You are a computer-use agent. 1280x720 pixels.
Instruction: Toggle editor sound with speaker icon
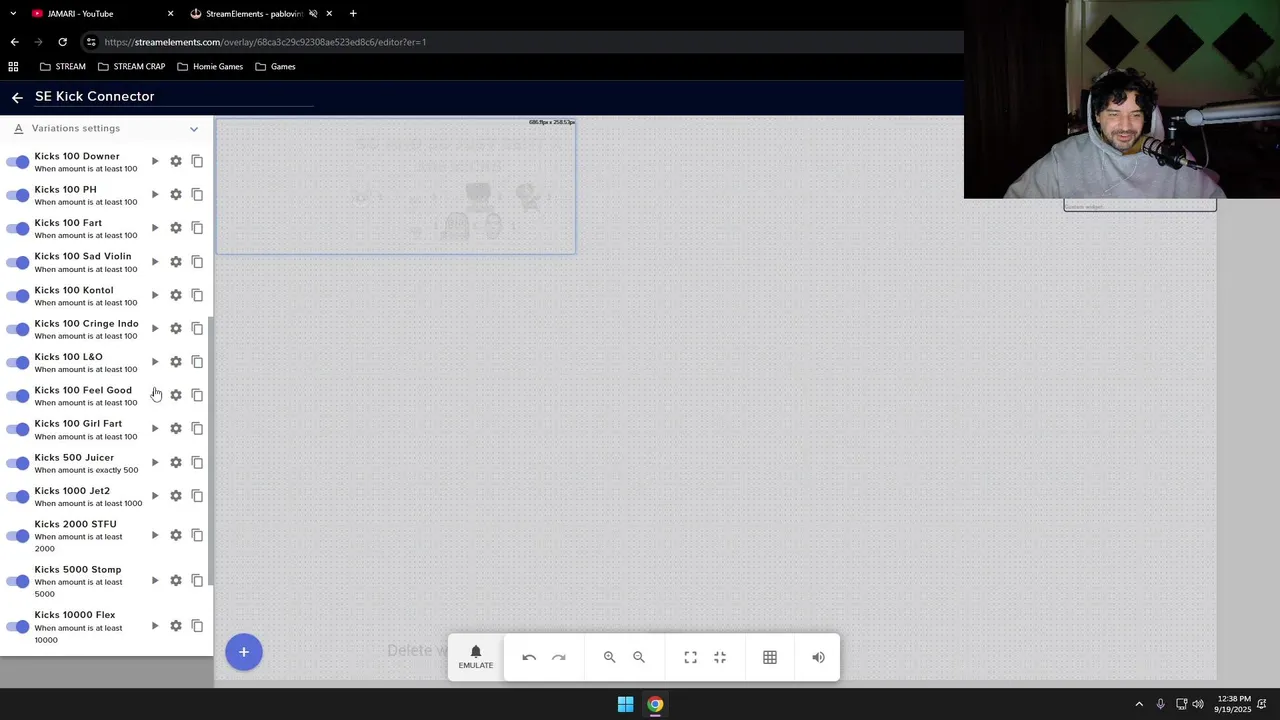coord(818,657)
